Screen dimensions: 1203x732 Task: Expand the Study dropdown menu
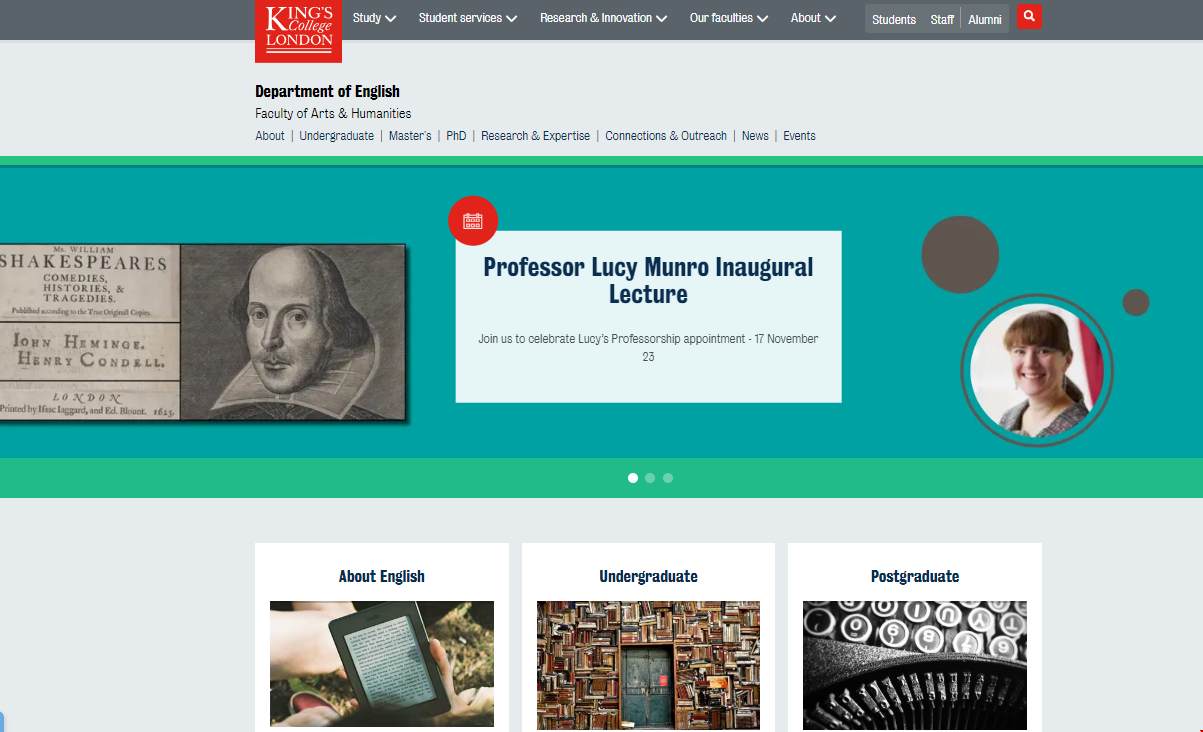point(374,18)
